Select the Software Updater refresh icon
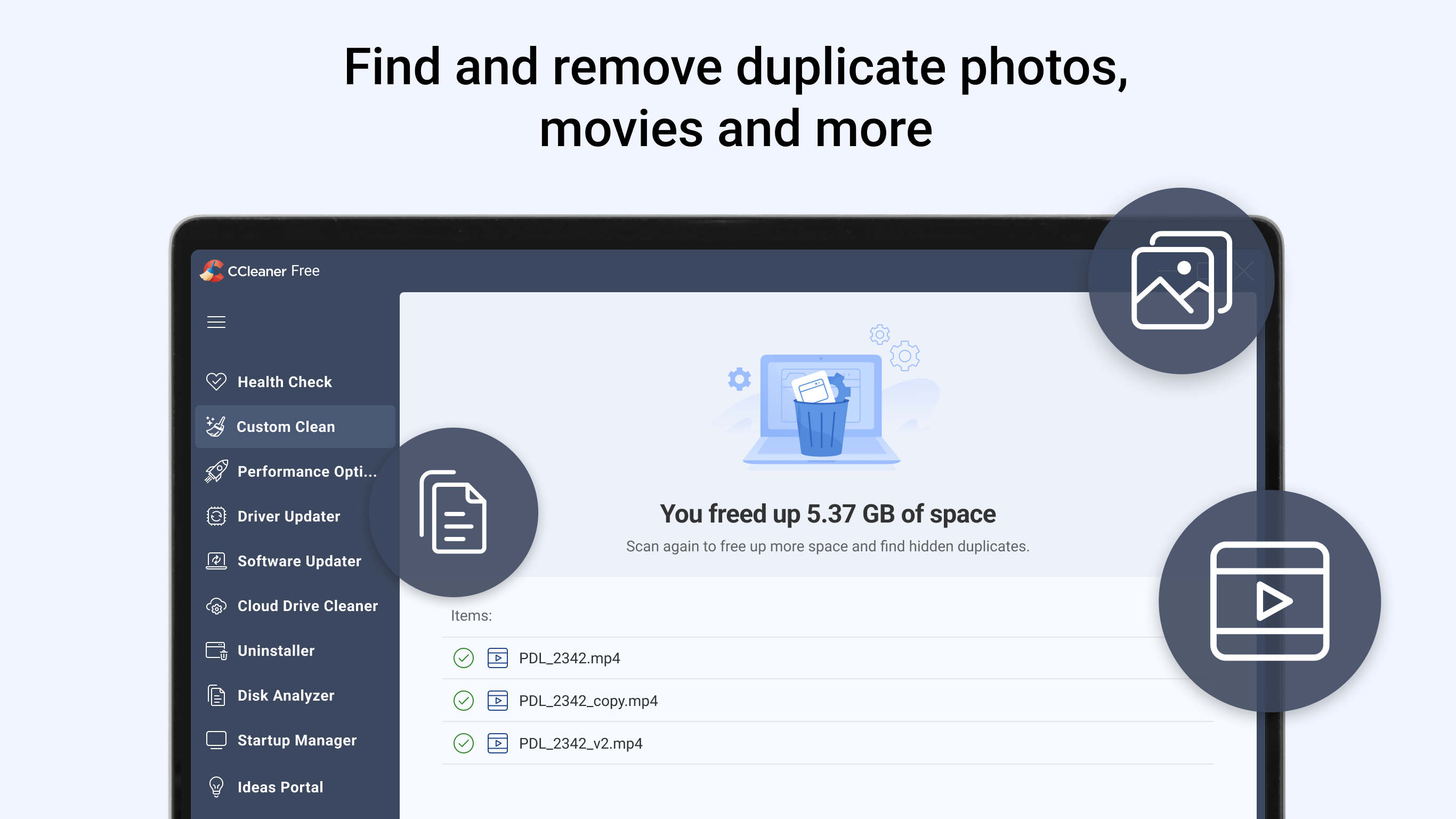This screenshot has width=1456, height=819. tap(216, 560)
